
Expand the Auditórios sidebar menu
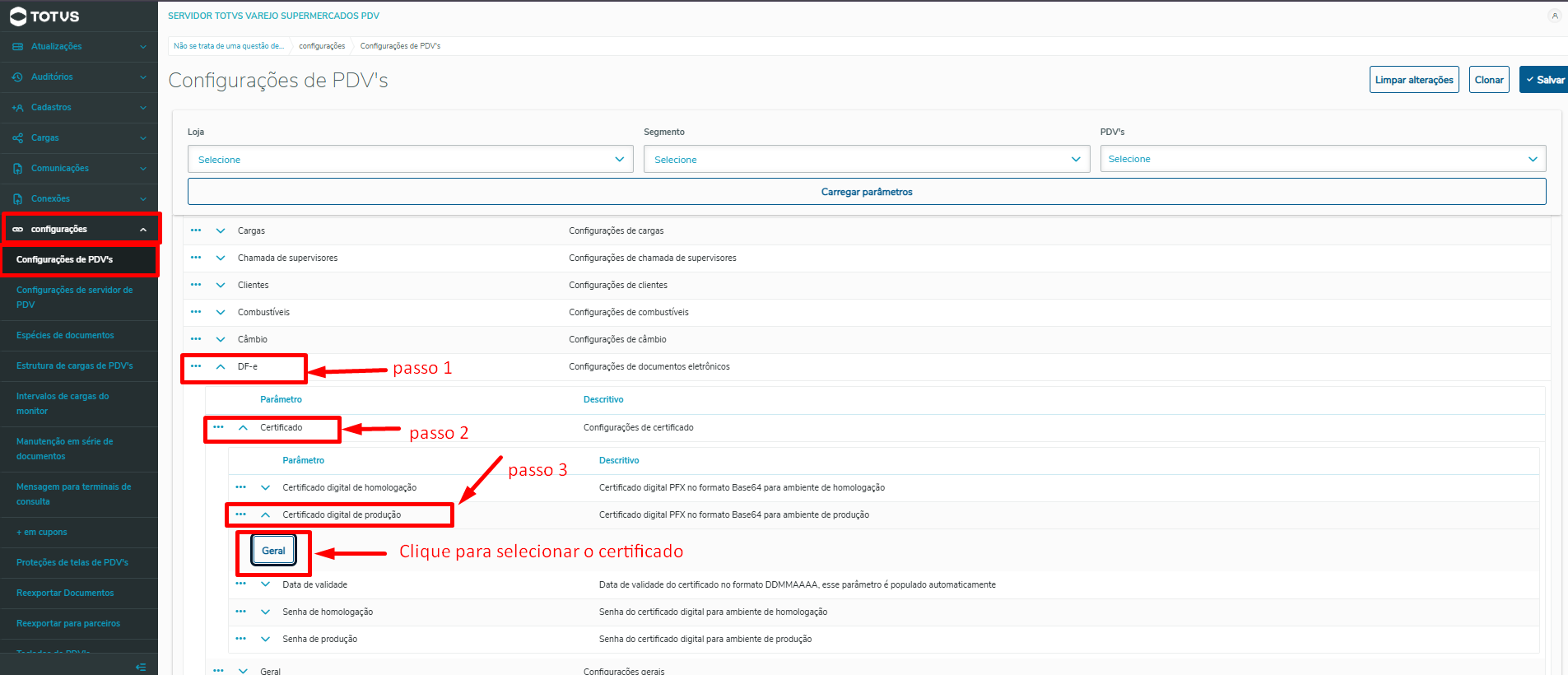coord(143,77)
